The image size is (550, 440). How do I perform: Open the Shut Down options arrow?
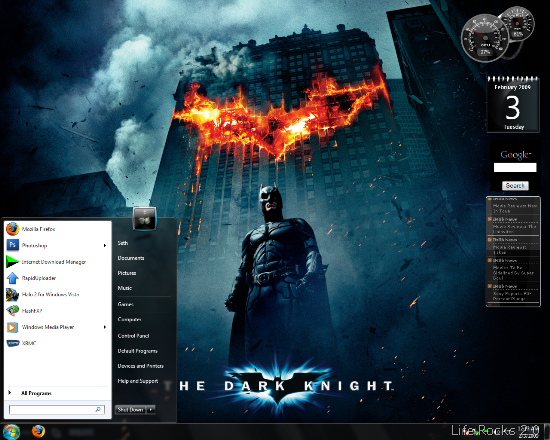[x=151, y=409]
